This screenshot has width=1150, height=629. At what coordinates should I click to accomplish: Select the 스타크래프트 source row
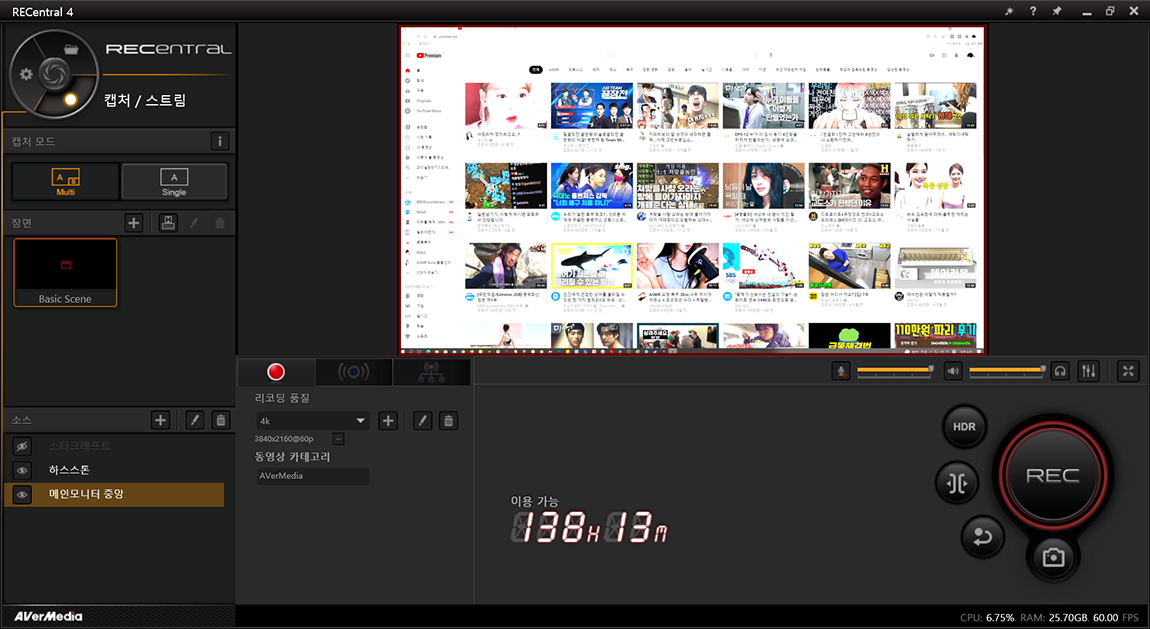(x=114, y=446)
